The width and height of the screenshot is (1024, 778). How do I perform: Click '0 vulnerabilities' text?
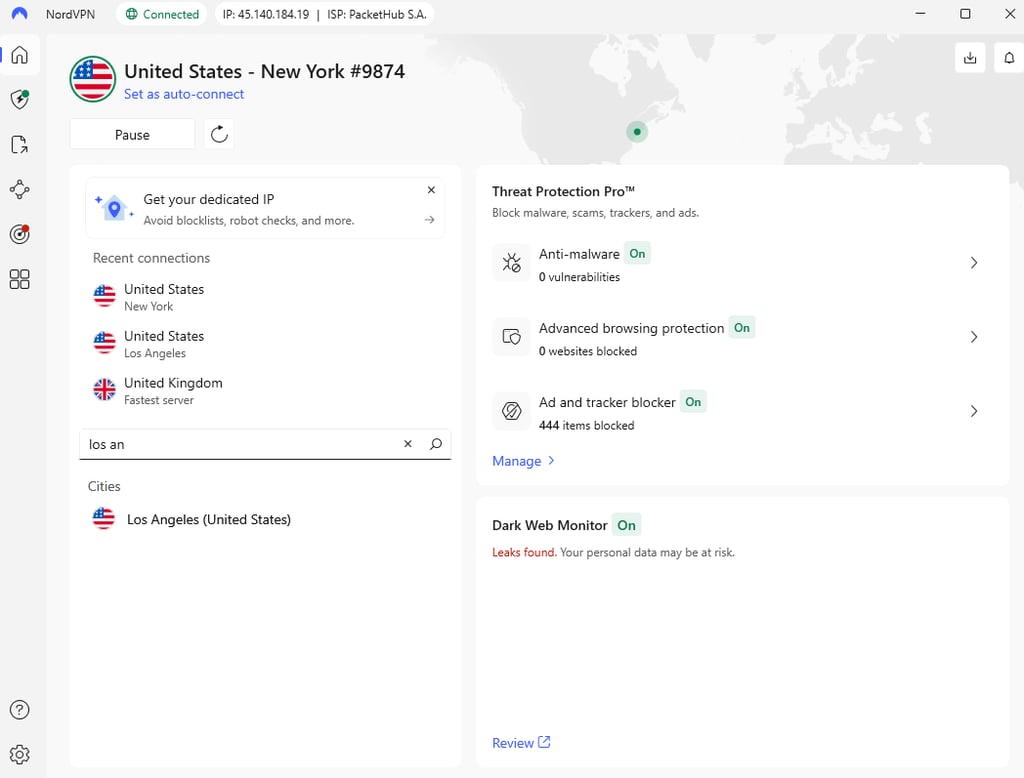[579, 277]
